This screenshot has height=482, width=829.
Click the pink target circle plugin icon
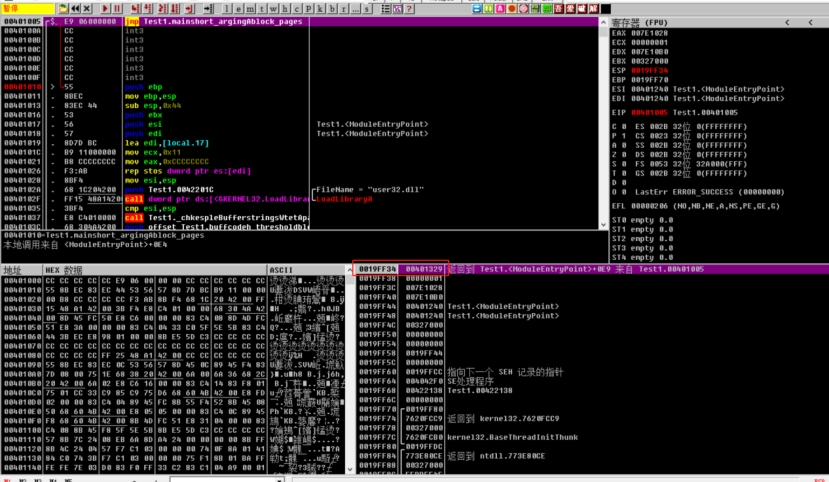[x=523, y=9]
